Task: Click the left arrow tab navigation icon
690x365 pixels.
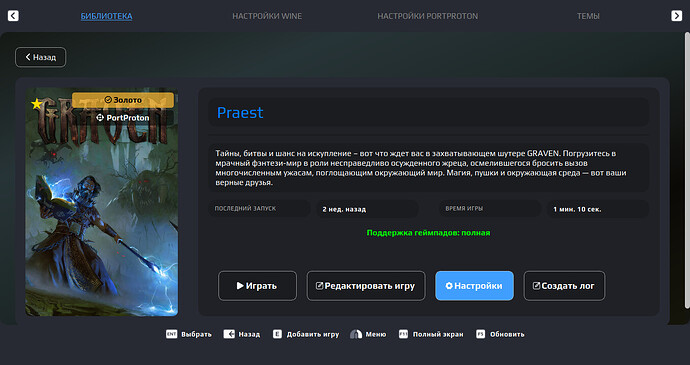Action: pos(13,16)
